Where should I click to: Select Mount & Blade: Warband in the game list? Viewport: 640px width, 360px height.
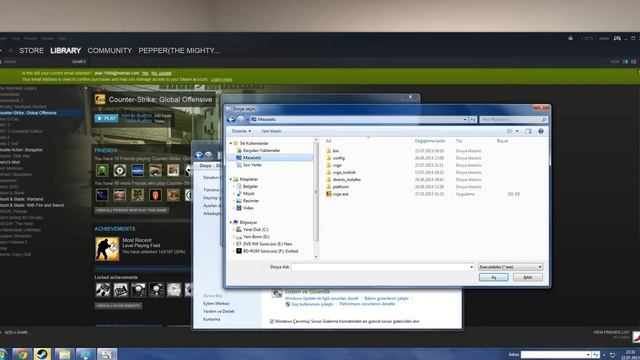(22, 199)
